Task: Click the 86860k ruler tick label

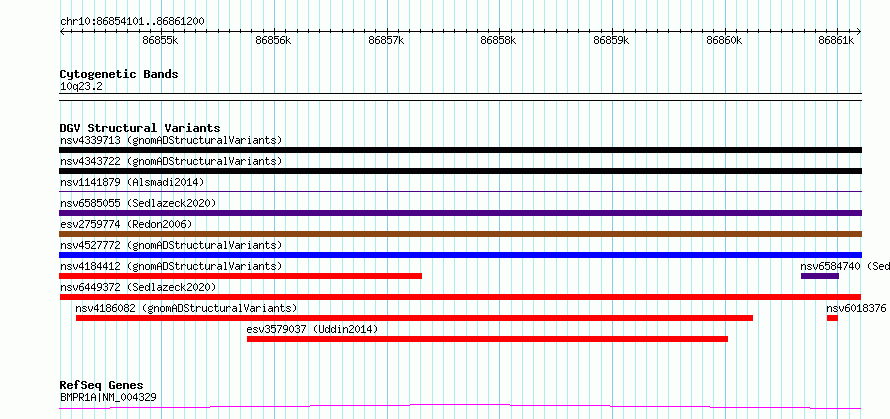Action: (x=725, y=40)
